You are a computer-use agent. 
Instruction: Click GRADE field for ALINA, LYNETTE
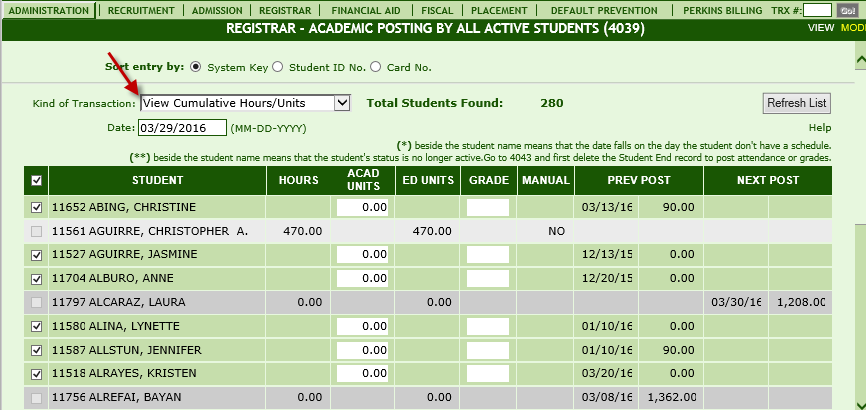(x=488, y=326)
